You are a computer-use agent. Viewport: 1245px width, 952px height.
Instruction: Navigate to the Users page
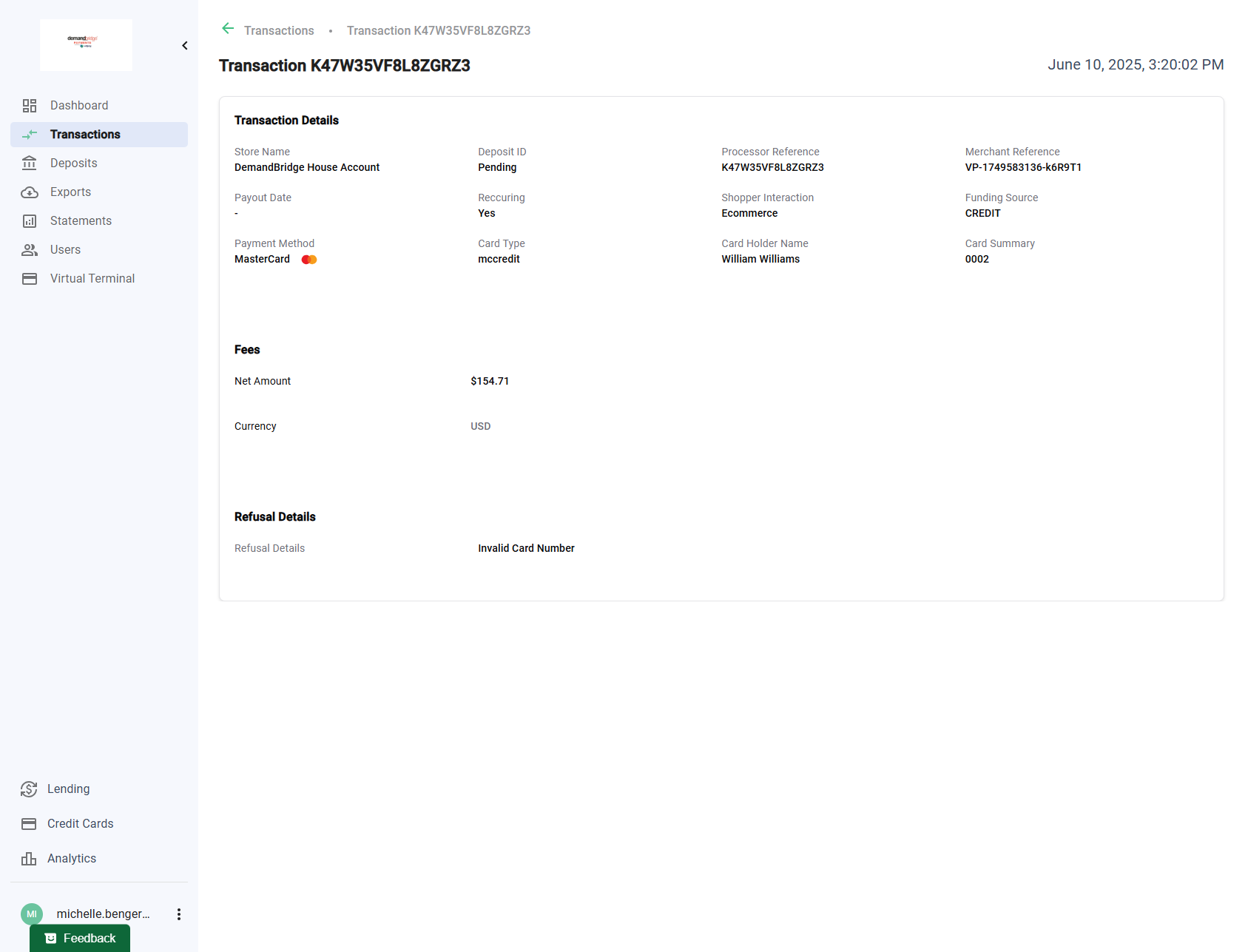pyautogui.click(x=99, y=250)
